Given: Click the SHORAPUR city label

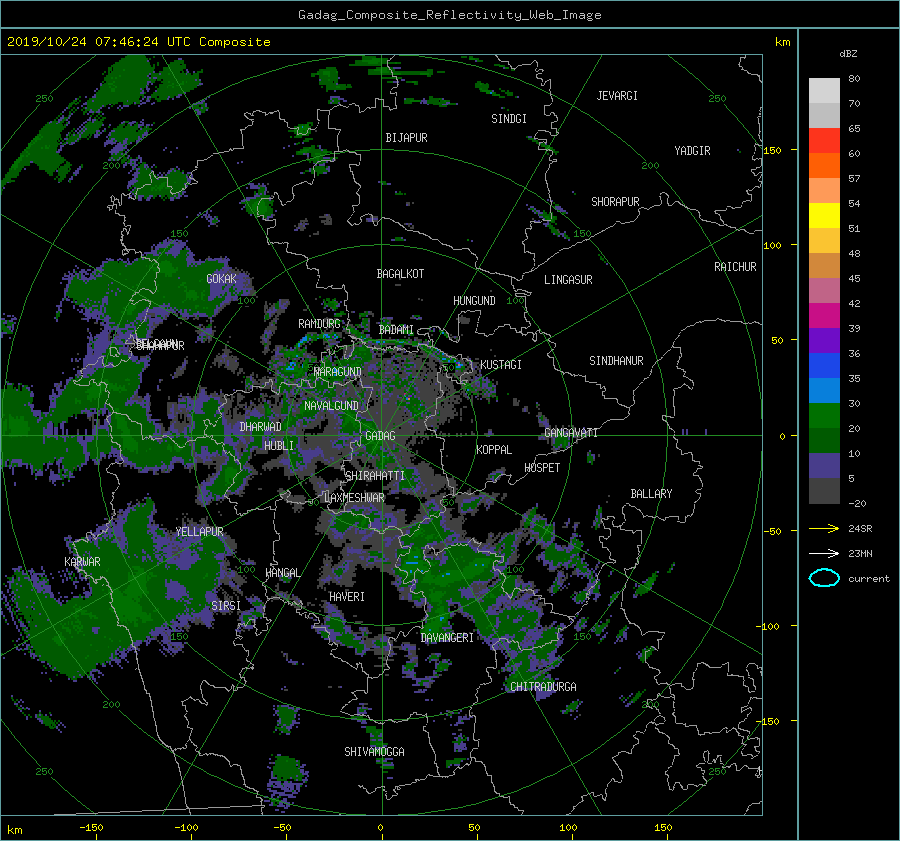Looking at the screenshot, I should pos(615,202).
